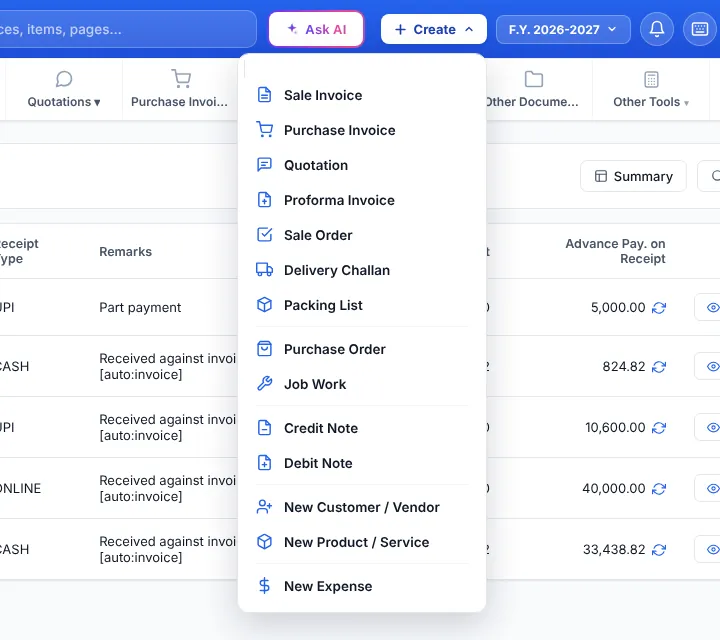Screen dimensions: 720x640
Task: Click the Quotation message icon in menu
Action: [x=264, y=164]
